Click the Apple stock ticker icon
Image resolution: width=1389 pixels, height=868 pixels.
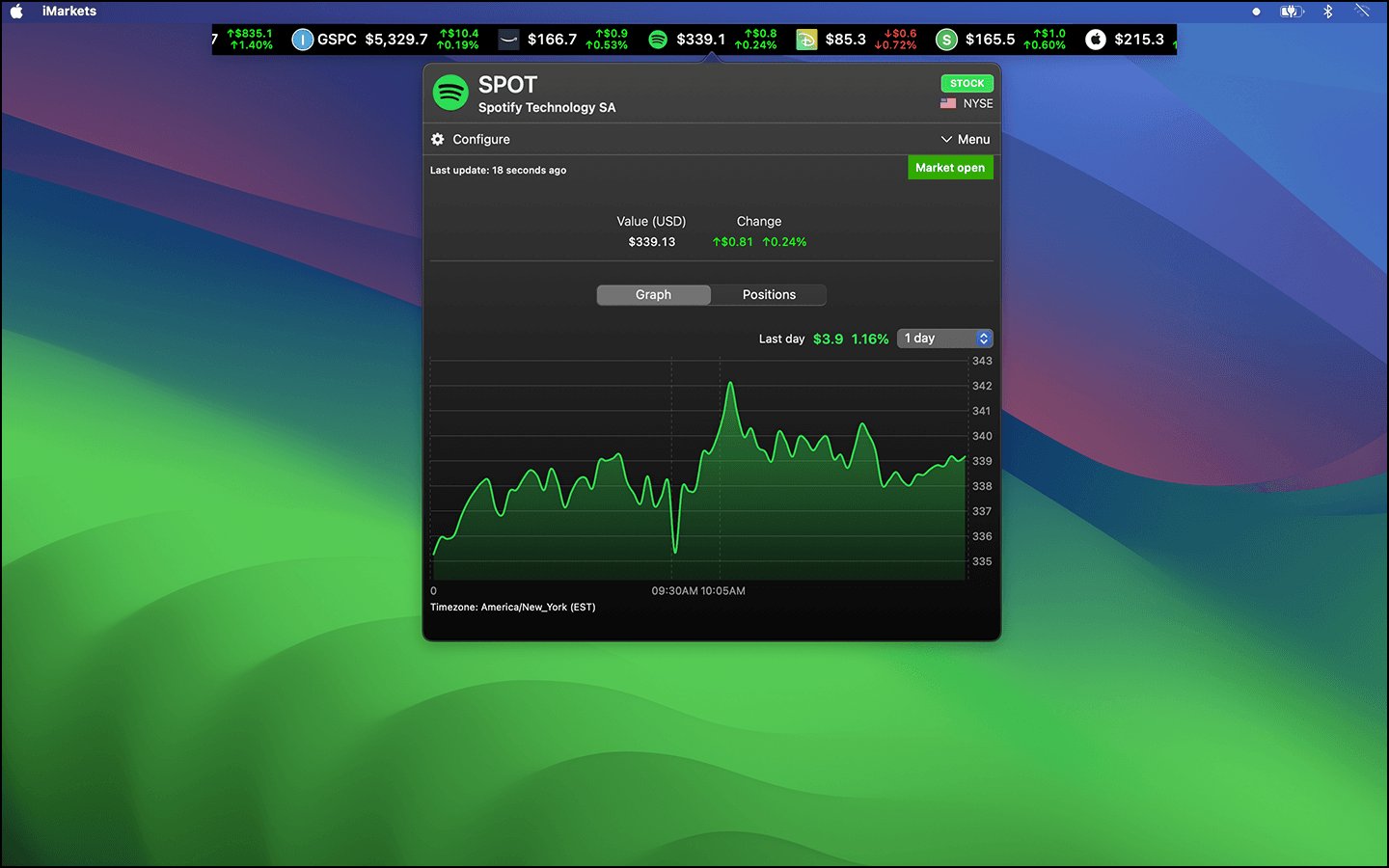click(1096, 40)
